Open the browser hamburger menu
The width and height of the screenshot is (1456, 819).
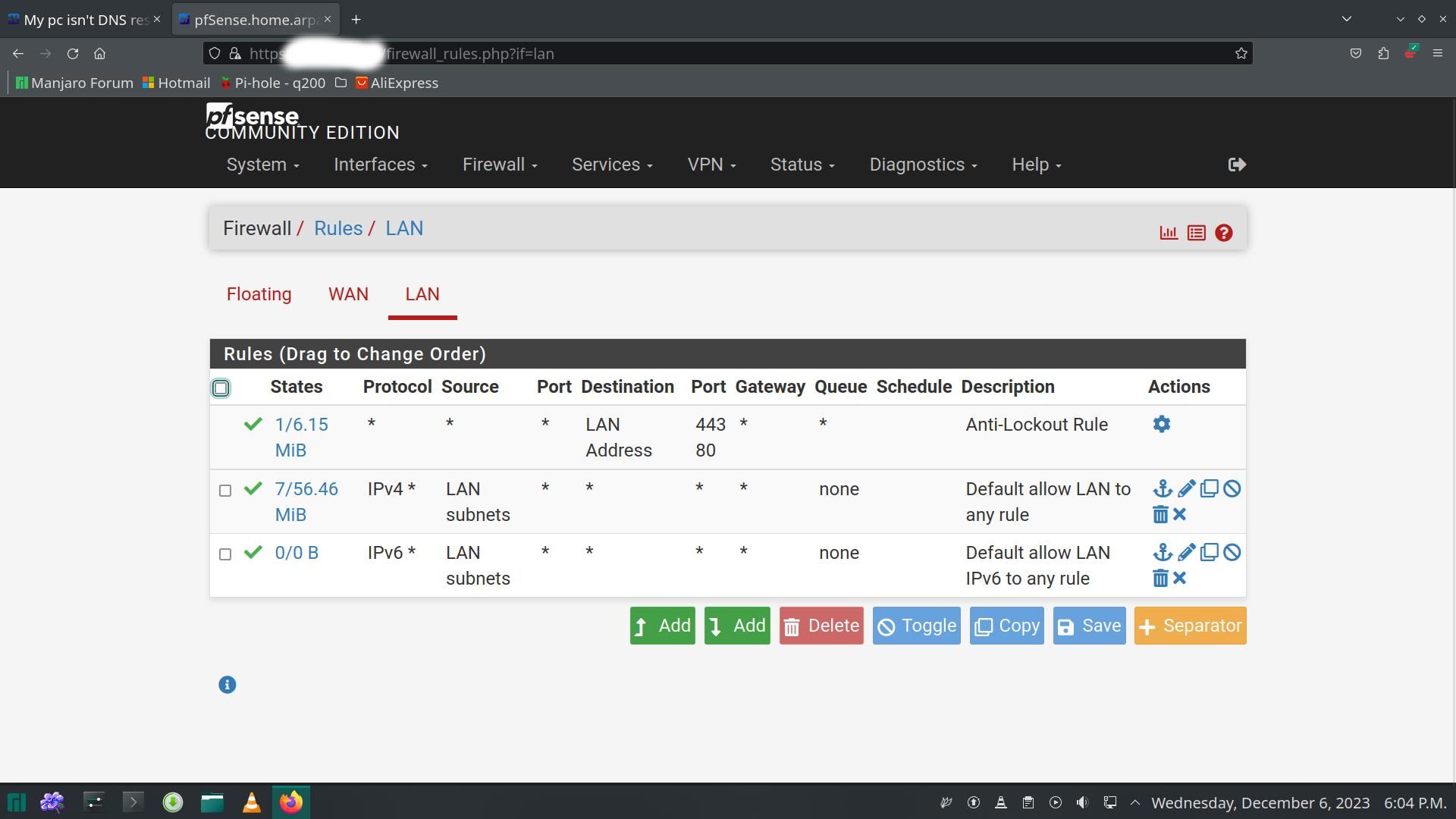tap(1437, 54)
